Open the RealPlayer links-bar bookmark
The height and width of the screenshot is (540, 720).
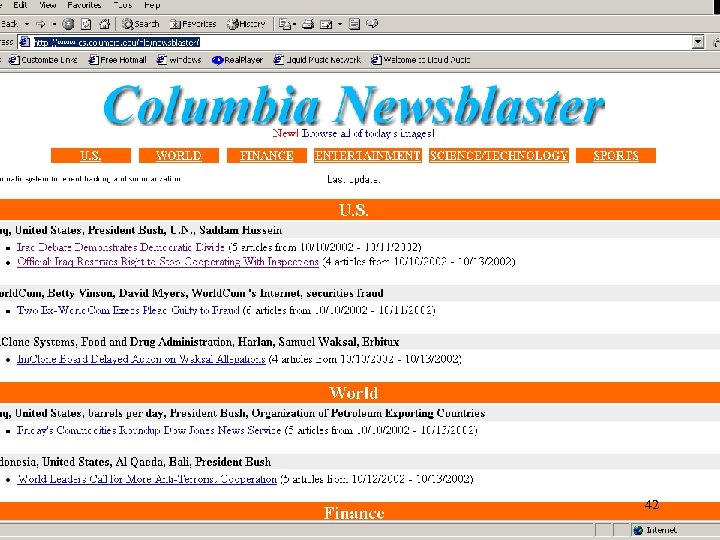pos(237,60)
